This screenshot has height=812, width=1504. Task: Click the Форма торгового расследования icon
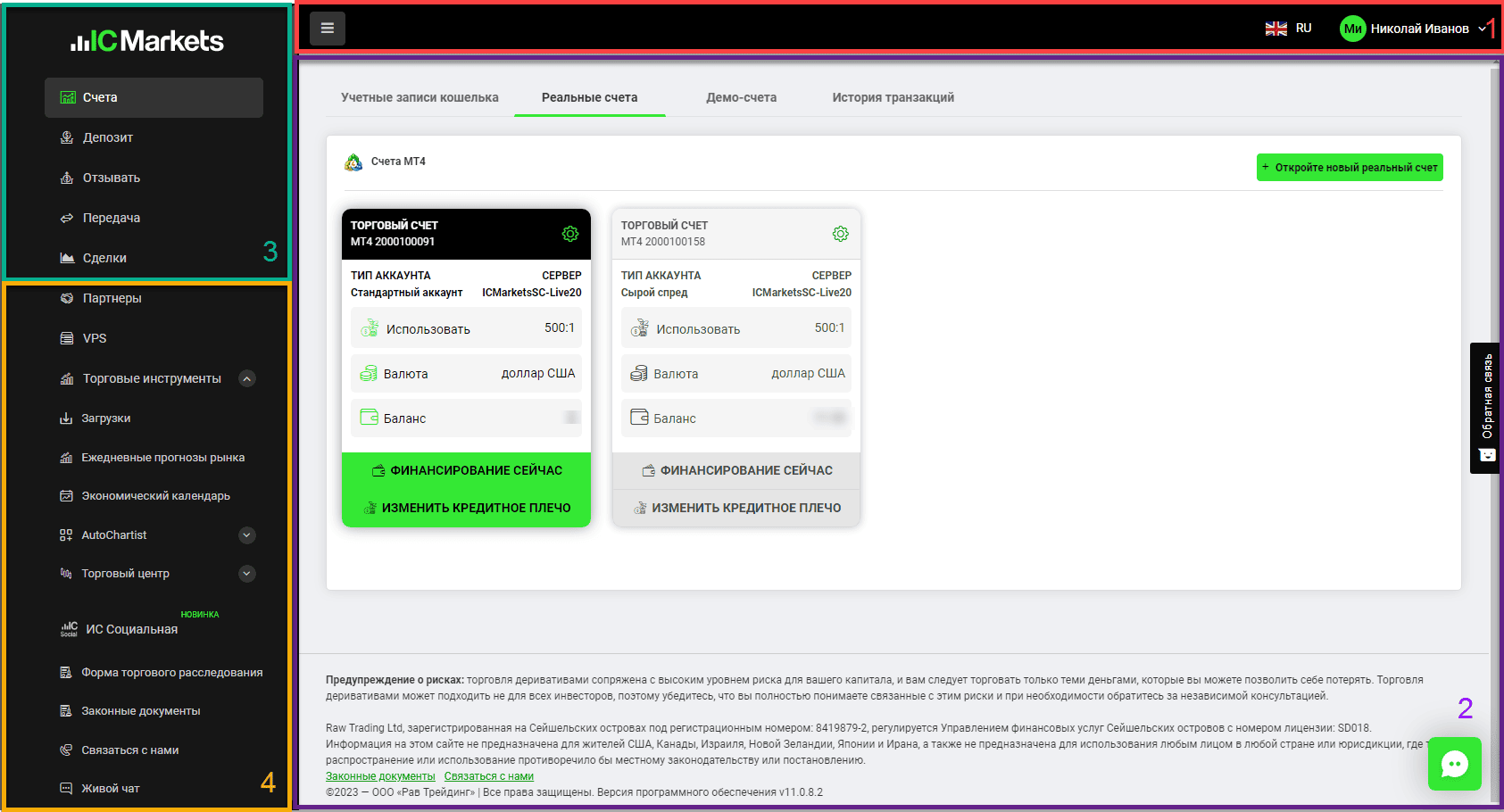click(x=66, y=672)
